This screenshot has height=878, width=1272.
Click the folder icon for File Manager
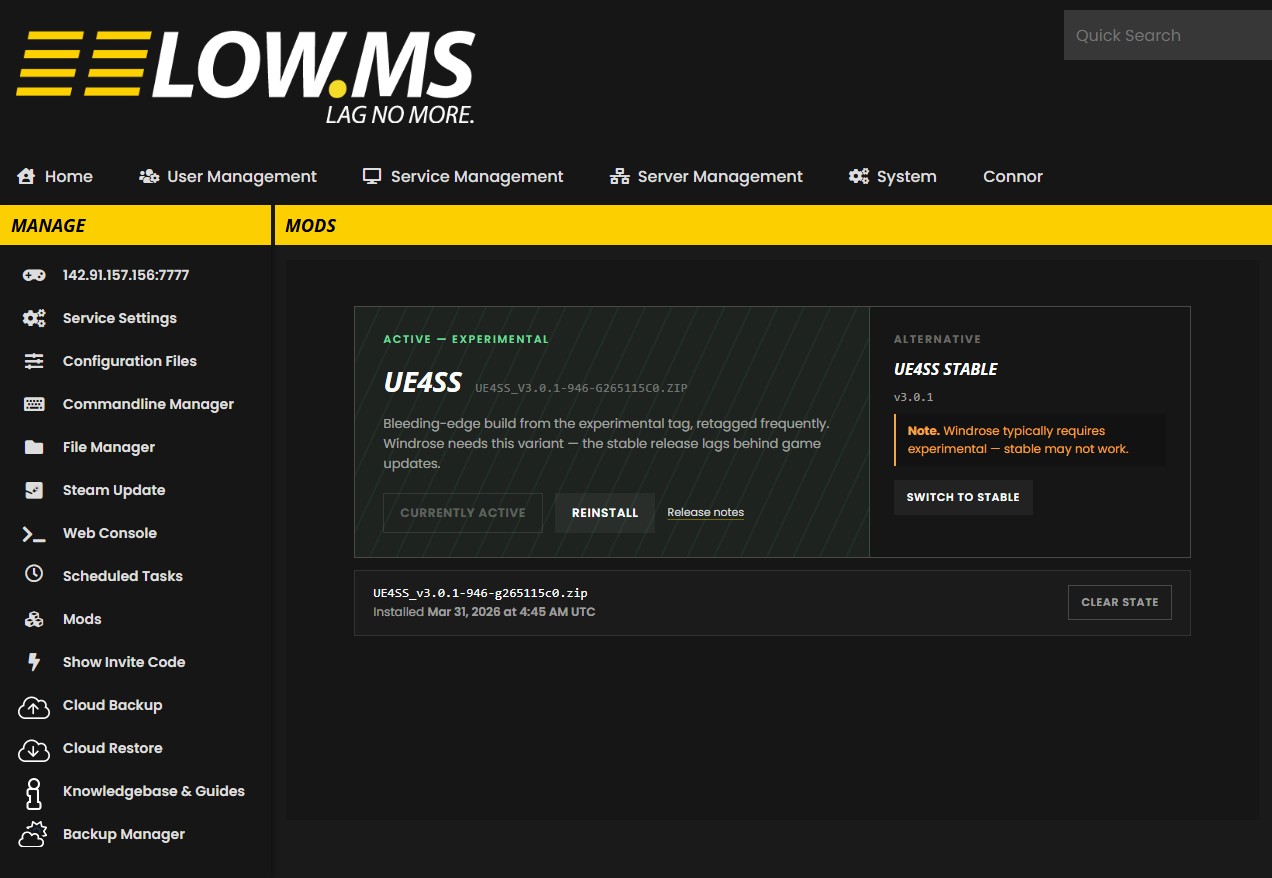pyautogui.click(x=34, y=447)
